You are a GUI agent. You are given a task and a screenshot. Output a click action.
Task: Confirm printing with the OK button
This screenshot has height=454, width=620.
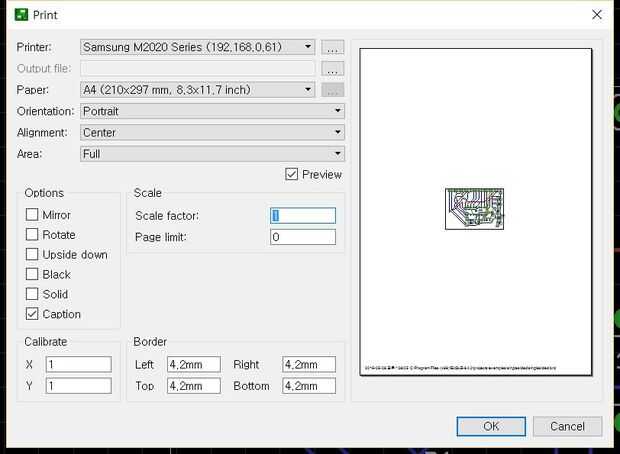(x=491, y=426)
